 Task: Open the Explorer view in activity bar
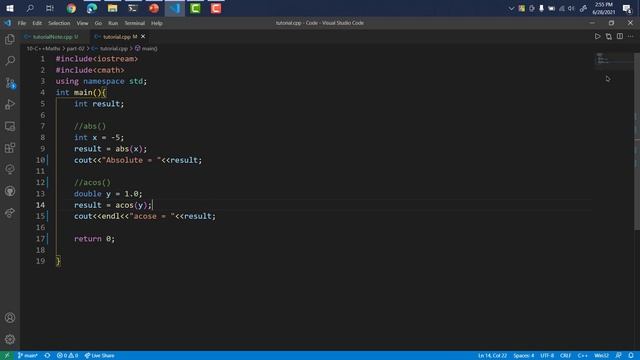pyautogui.click(x=10, y=39)
